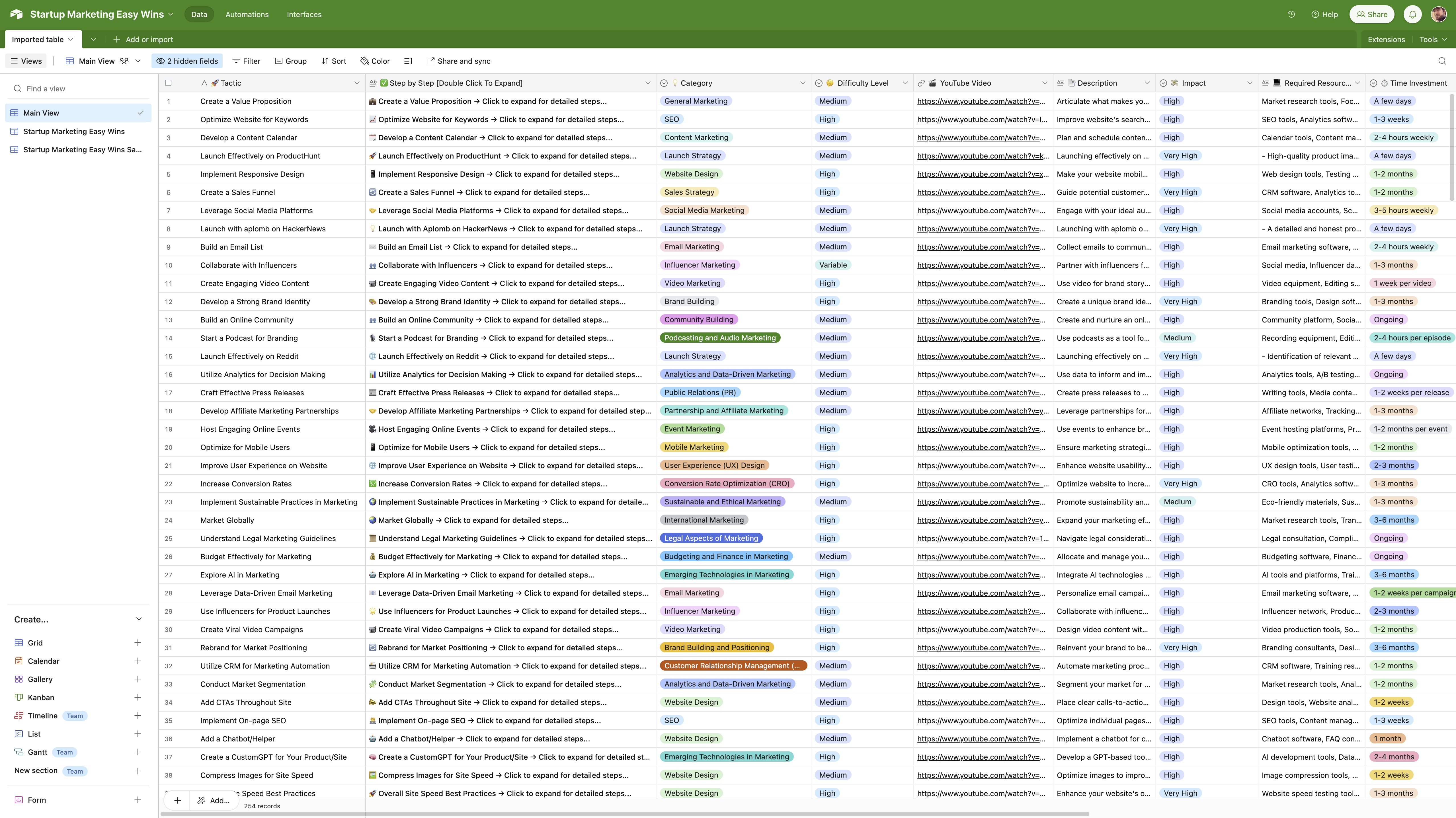Click Add or import table
Screen dimensions: 1456x818
pyautogui.click(x=143, y=40)
